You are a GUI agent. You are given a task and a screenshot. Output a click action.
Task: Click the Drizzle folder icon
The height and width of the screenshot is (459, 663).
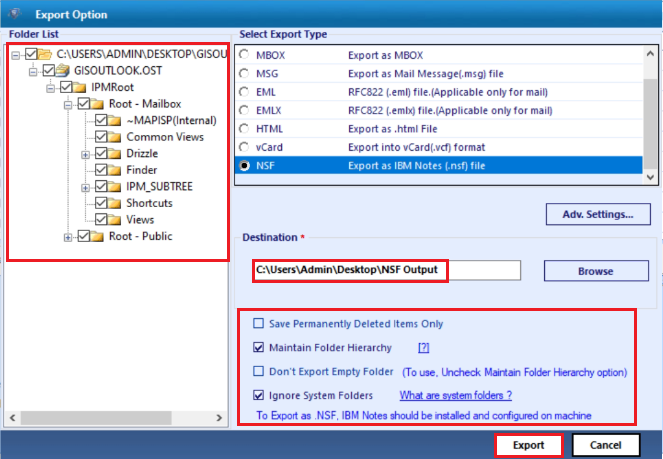tap(114, 153)
